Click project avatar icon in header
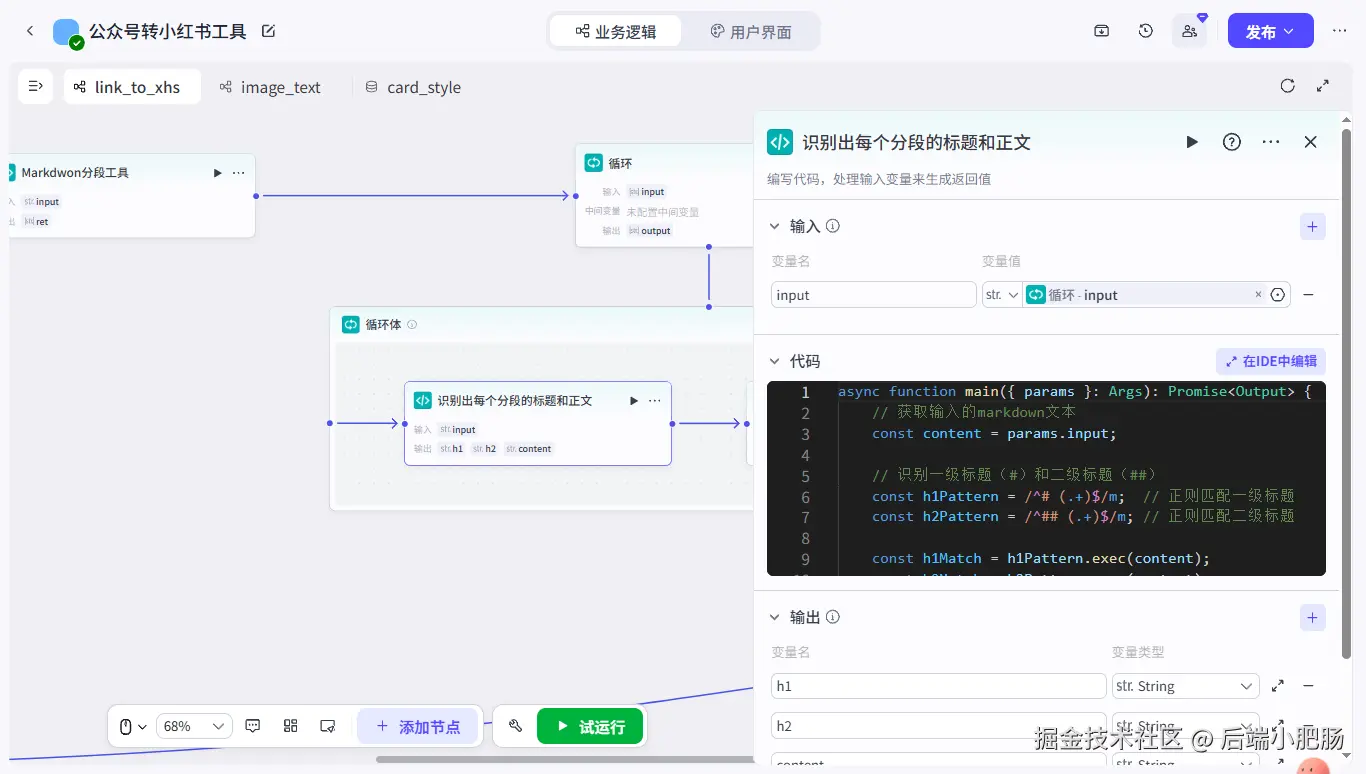 click(x=67, y=32)
